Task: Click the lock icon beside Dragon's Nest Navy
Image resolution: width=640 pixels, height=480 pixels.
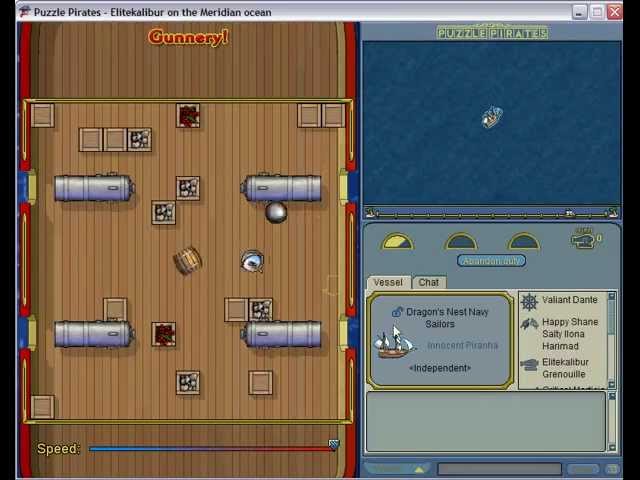Action: coord(397,312)
